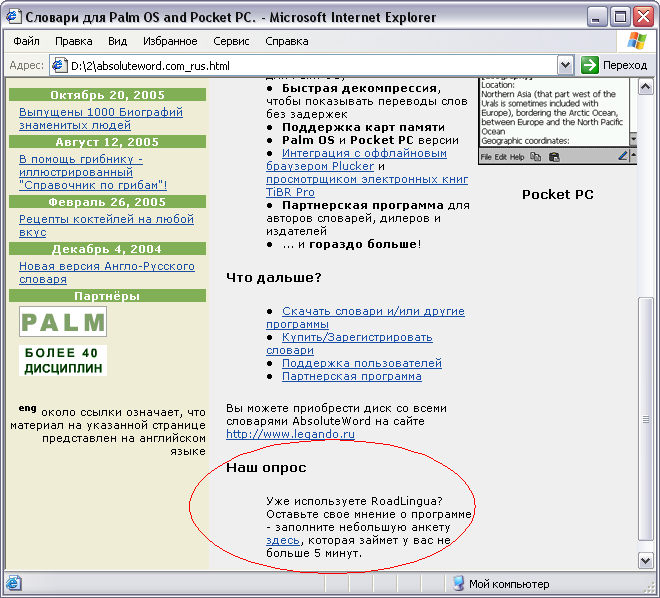Open link Поддержка пользователей
The width and height of the screenshot is (660, 598).
point(362,363)
